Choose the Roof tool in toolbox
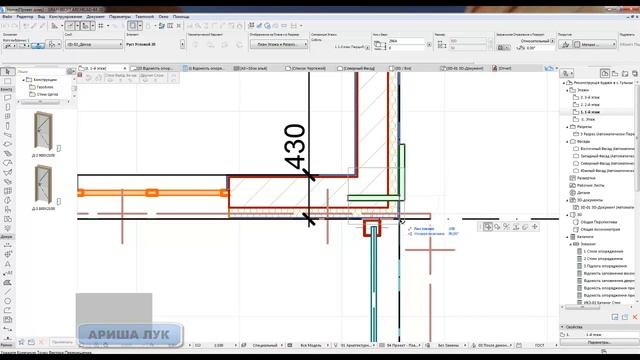The image size is (640, 360). 7,163
